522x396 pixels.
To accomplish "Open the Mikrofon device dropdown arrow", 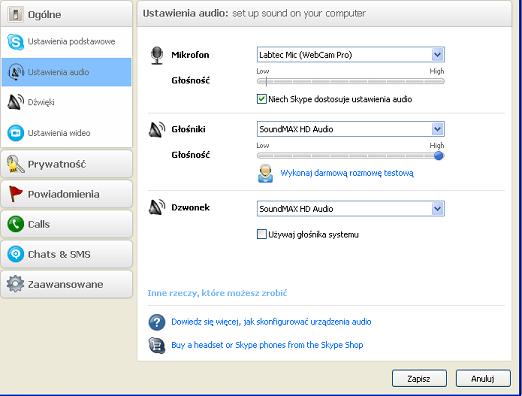I will pyautogui.click(x=438, y=55).
